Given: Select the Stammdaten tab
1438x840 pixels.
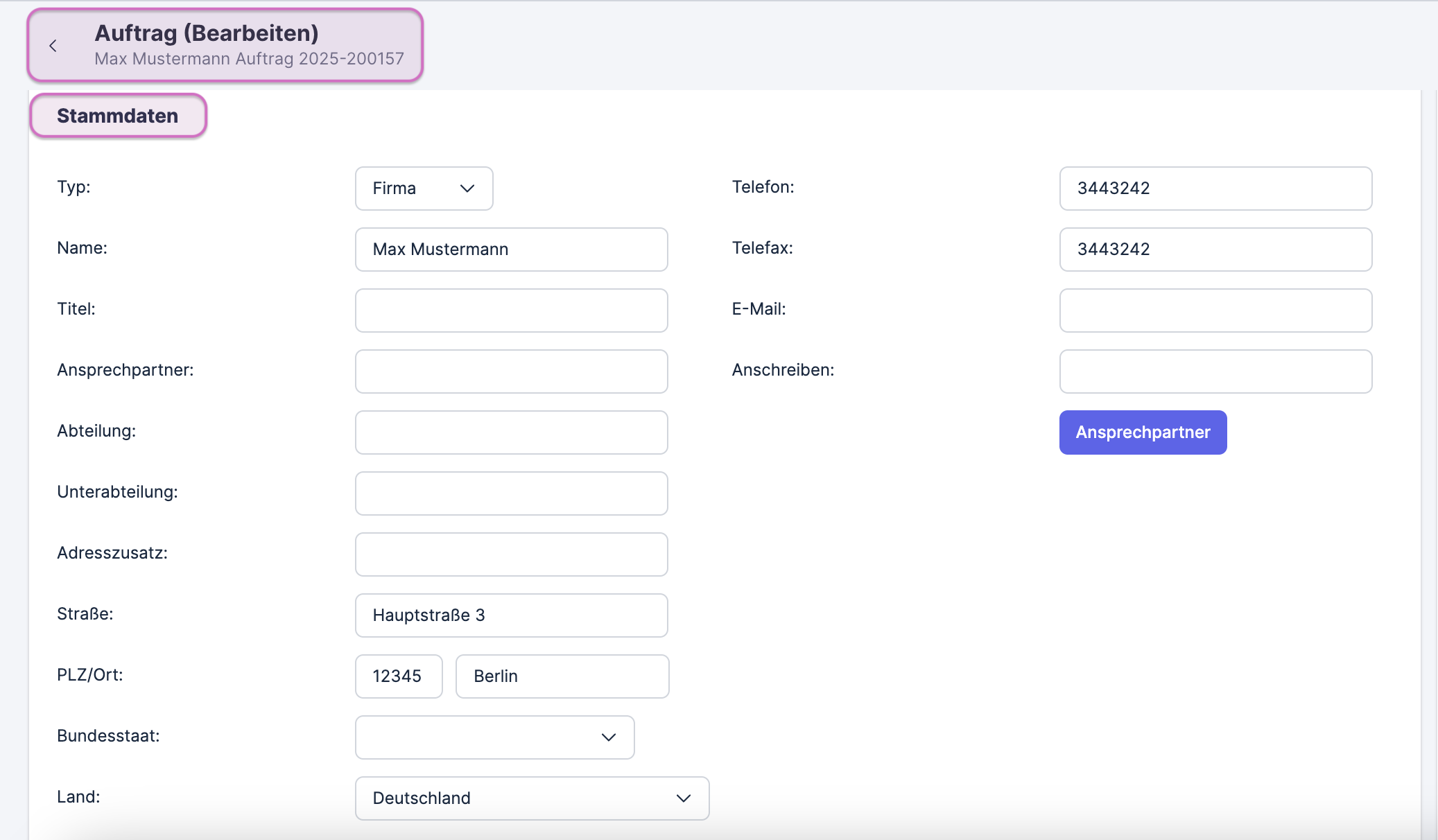Looking at the screenshot, I should tap(118, 116).
